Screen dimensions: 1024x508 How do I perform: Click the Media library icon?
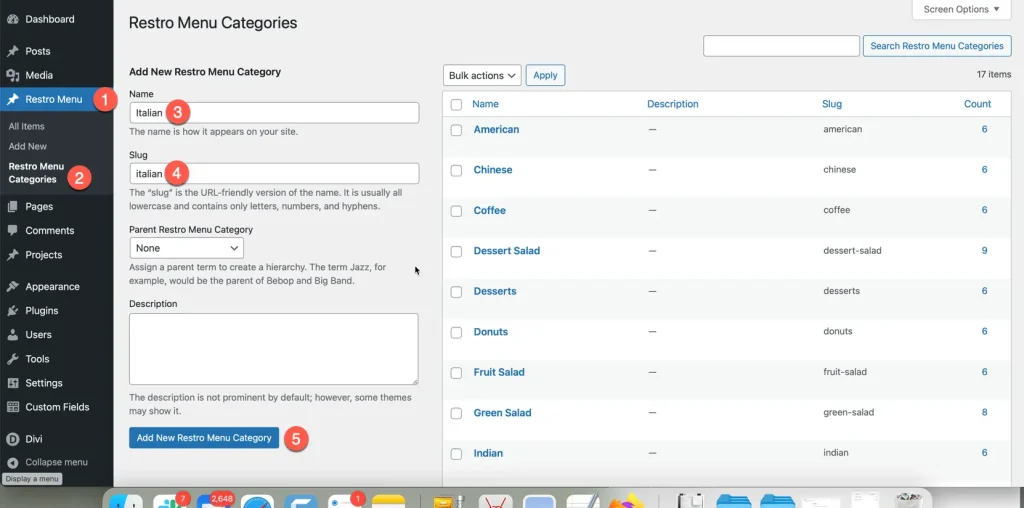[x=12, y=75]
